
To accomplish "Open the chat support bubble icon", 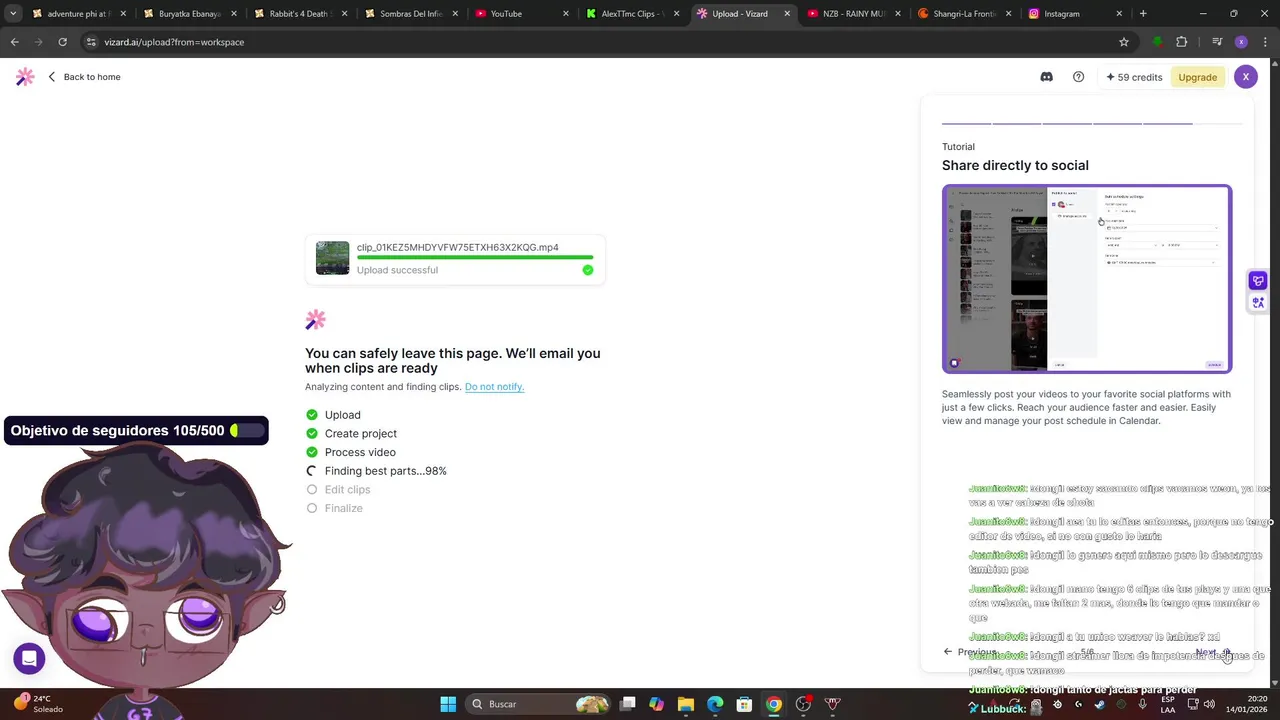I will click(x=29, y=658).
